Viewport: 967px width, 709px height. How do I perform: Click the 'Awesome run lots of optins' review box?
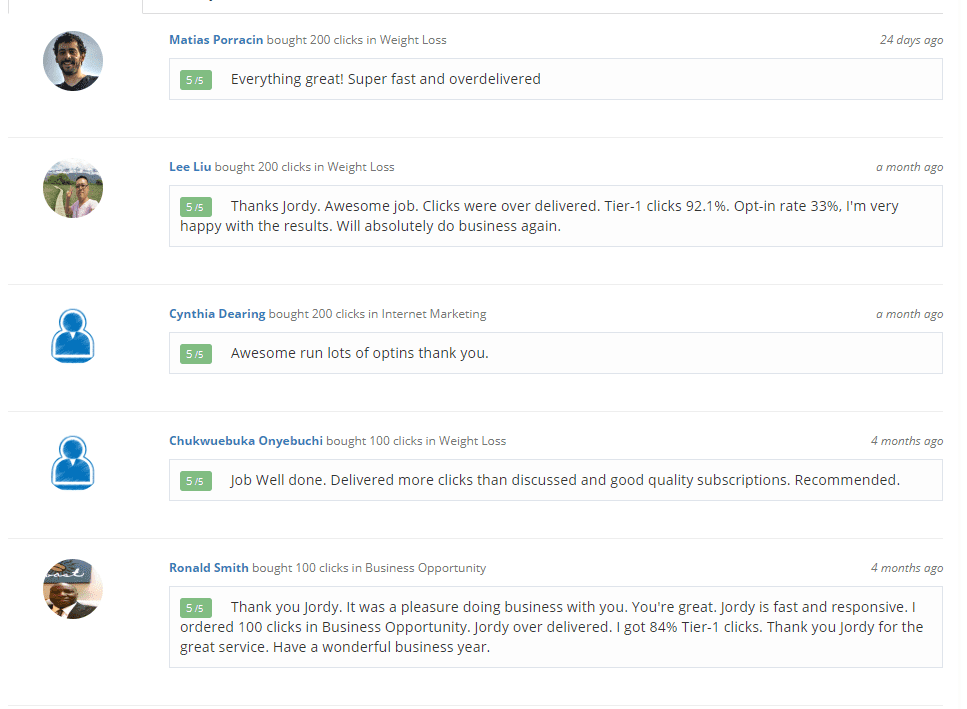[556, 353]
